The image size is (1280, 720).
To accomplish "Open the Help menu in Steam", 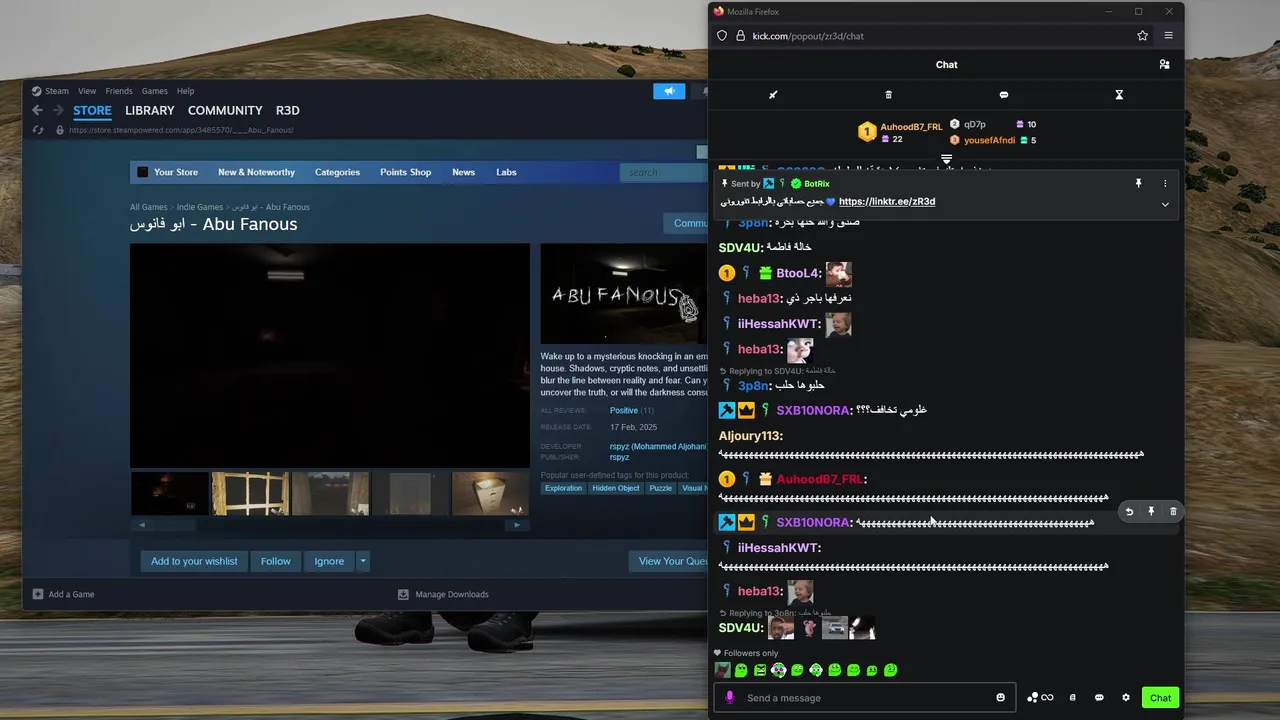I will coord(185,91).
